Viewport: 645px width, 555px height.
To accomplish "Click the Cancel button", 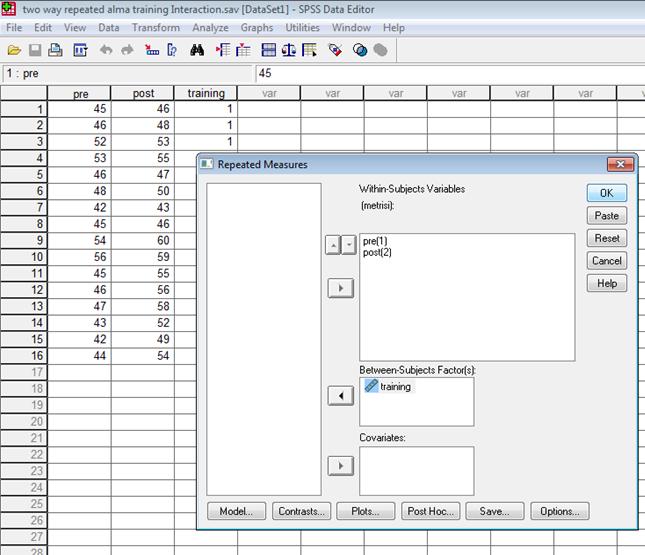I will point(607,261).
